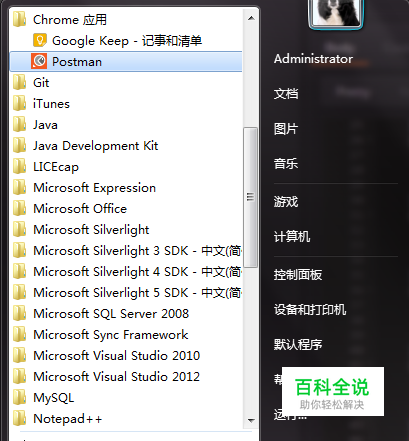The image size is (409, 441).
Task: Select Microsoft Silverlight 5 SDK label
Action: (137, 293)
